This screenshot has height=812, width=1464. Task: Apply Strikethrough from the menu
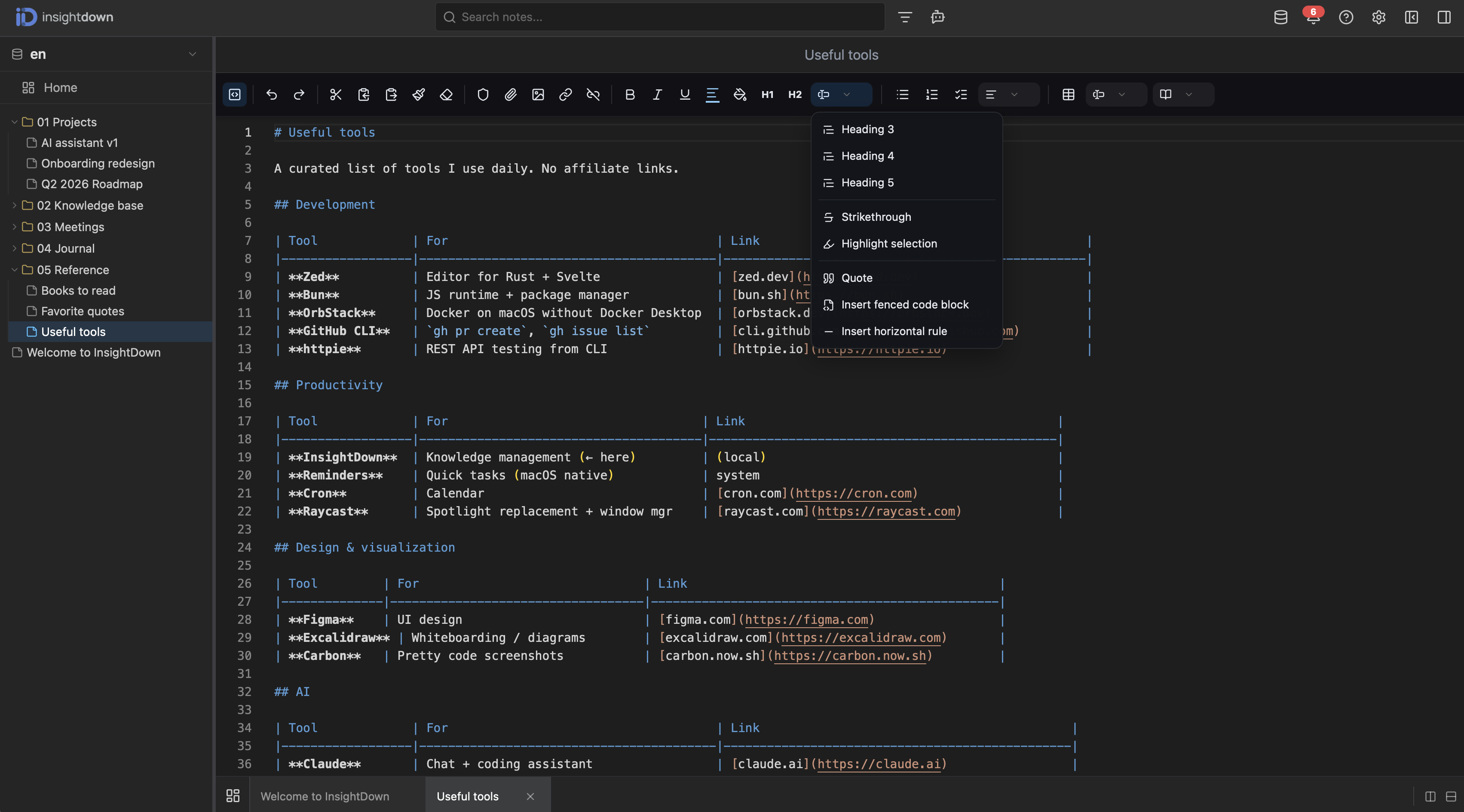tap(907, 217)
